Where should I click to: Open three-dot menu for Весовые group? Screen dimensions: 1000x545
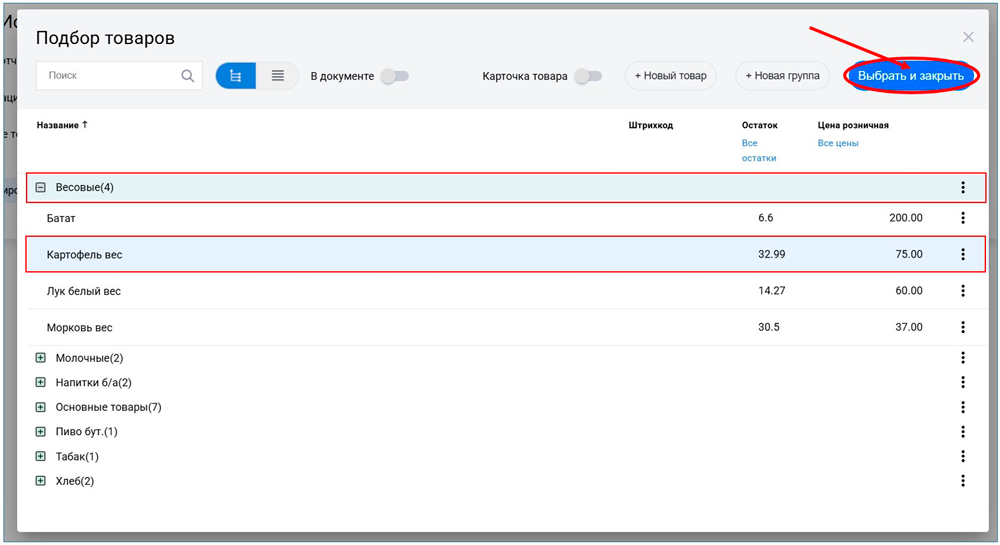[962, 188]
